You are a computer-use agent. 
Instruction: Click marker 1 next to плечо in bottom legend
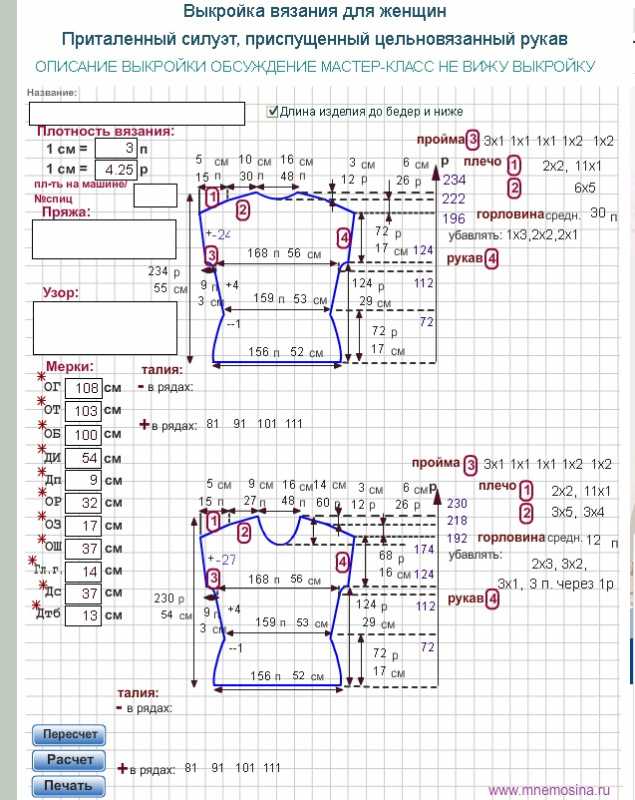(x=527, y=490)
